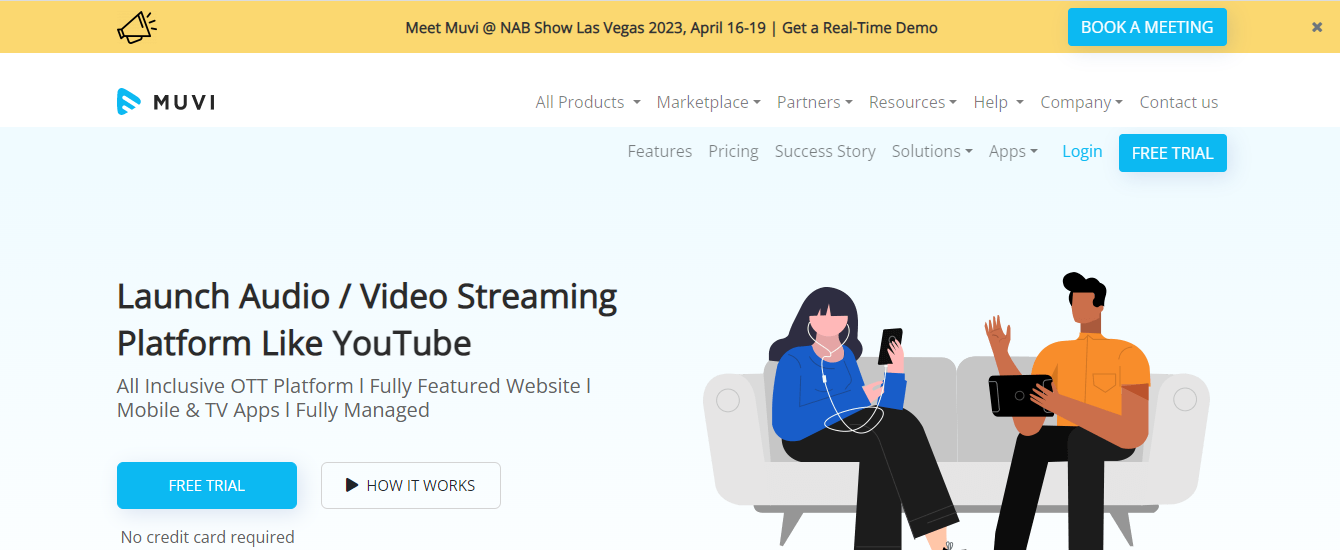This screenshot has height=550, width=1340.
Task: Navigate to Pricing
Action: tap(733, 151)
